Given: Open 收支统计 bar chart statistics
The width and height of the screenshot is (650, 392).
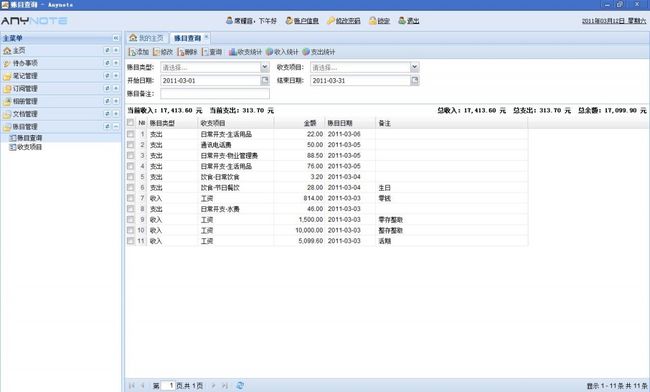Looking at the screenshot, I should pos(245,52).
